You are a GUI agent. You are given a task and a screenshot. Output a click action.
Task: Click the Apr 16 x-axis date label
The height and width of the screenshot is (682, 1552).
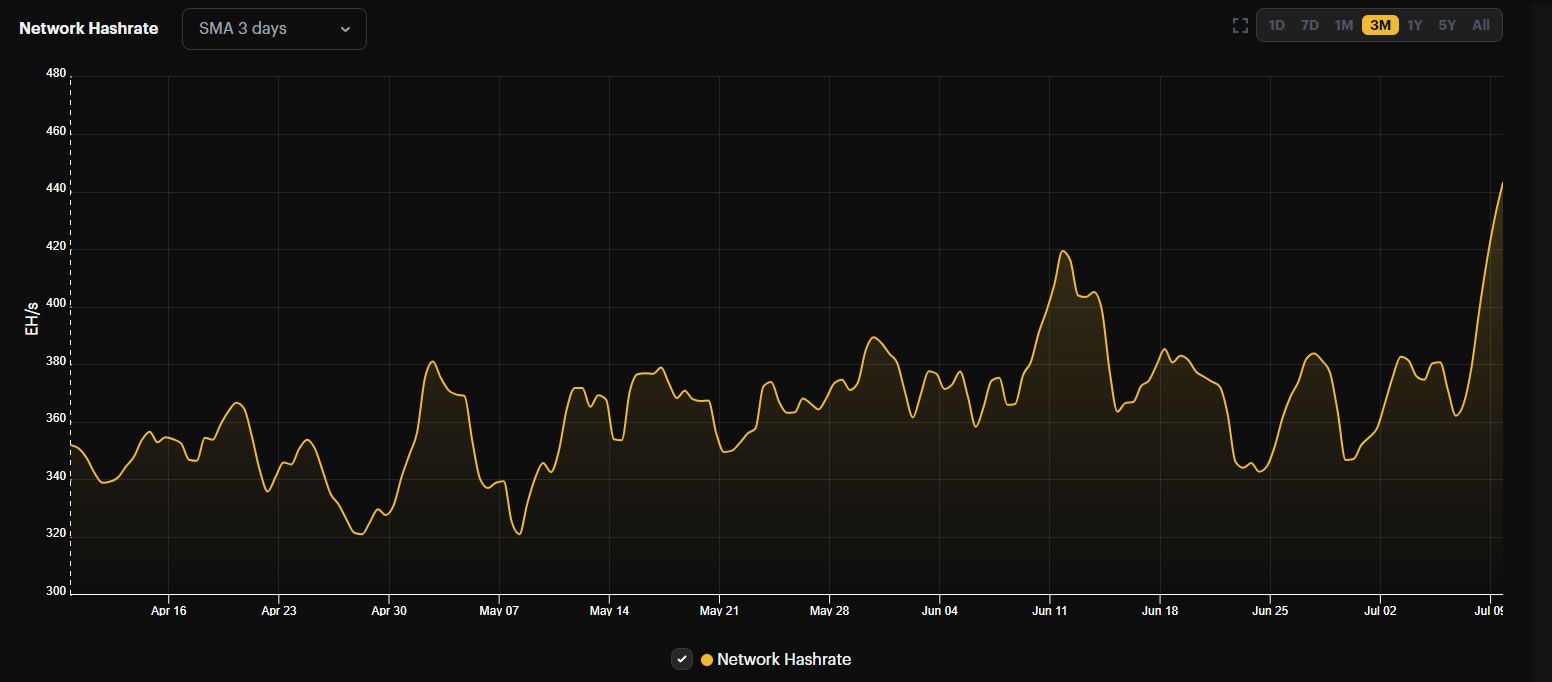(x=168, y=611)
